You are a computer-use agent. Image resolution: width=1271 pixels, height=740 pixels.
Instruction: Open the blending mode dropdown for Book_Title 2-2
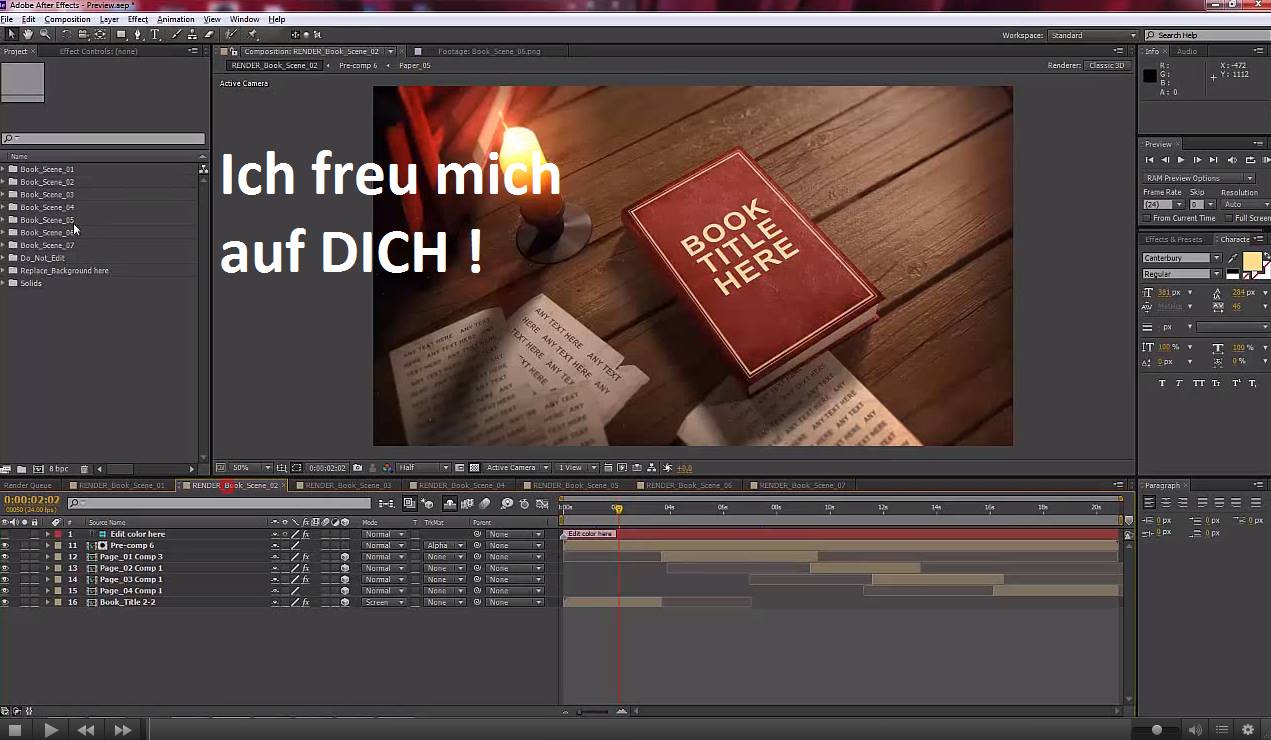click(384, 603)
